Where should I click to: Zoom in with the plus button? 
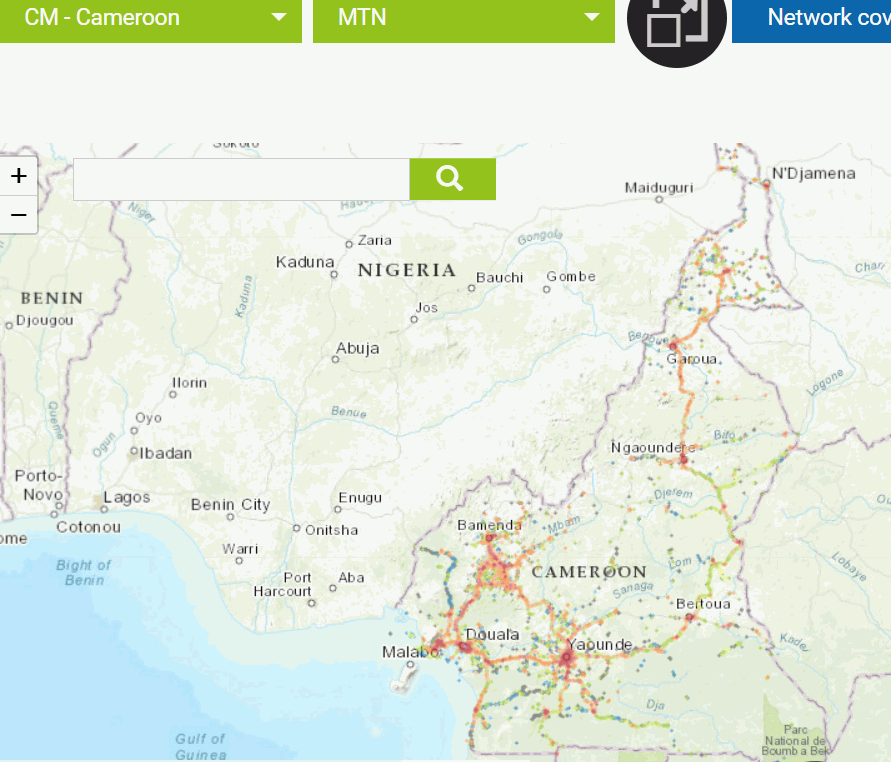(18, 177)
